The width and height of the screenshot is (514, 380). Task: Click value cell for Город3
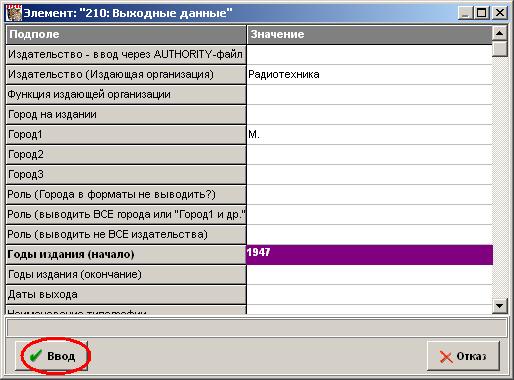coord(369,174)
